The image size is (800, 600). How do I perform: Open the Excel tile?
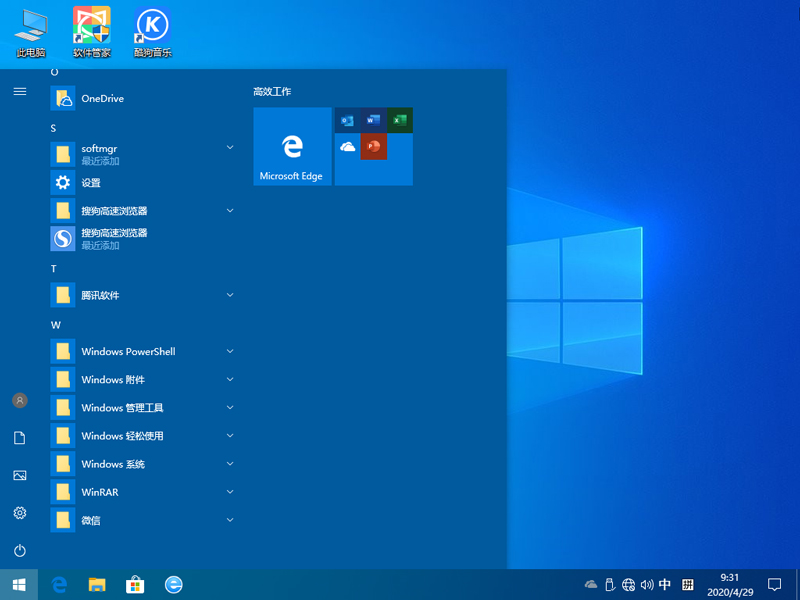(399, 120)
